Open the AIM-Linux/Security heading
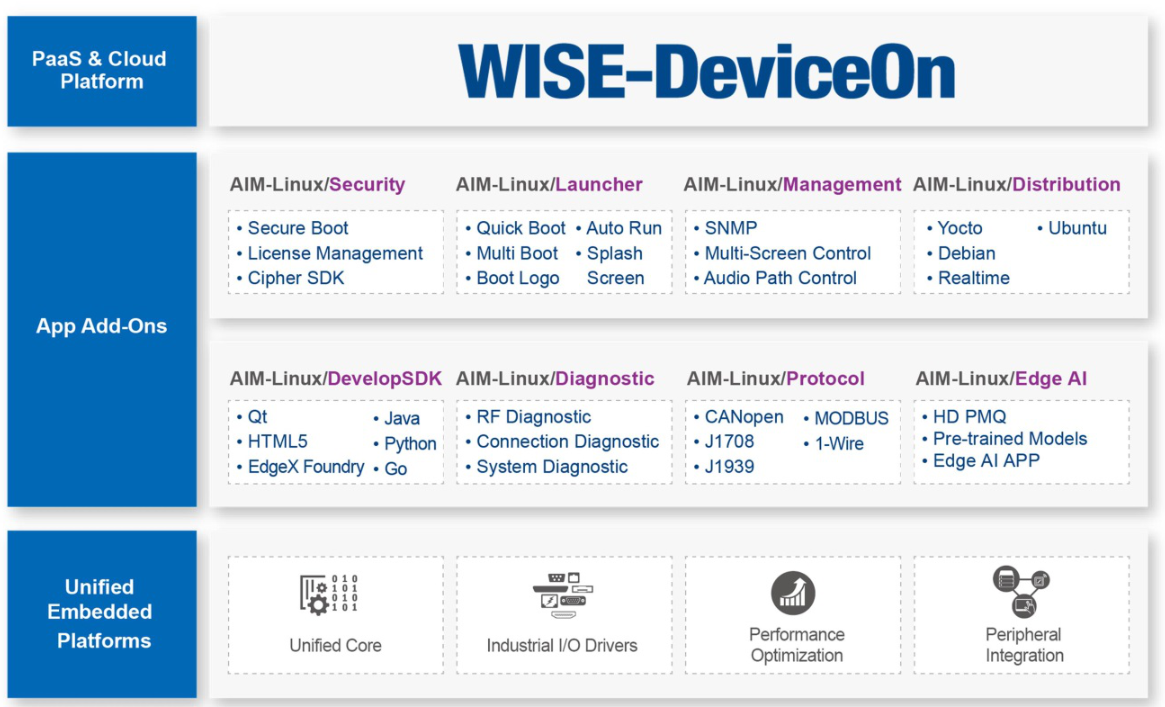The image size is (1165, 707). coord(317,184)
